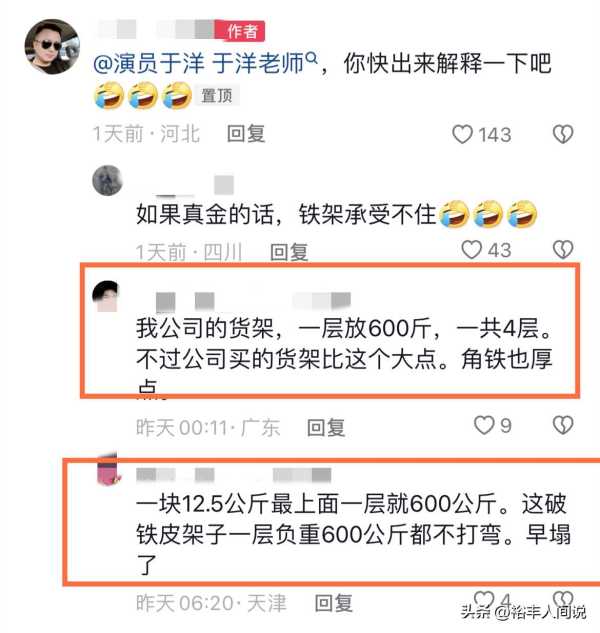600x633 pixels.
Task: Dislike the Tianjin comment about 600公斤
Action: pyautogui.click(x=563, y=600)
